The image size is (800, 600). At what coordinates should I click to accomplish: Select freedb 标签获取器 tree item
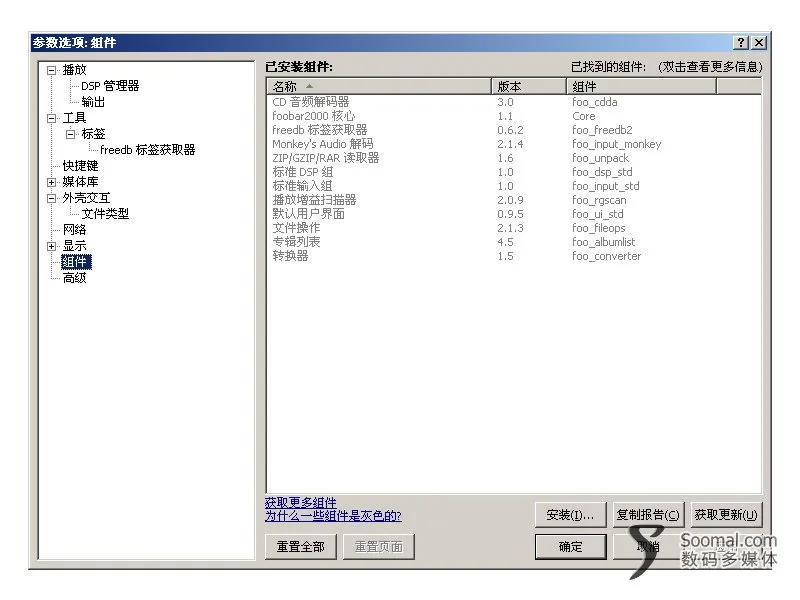coord(147,150)
